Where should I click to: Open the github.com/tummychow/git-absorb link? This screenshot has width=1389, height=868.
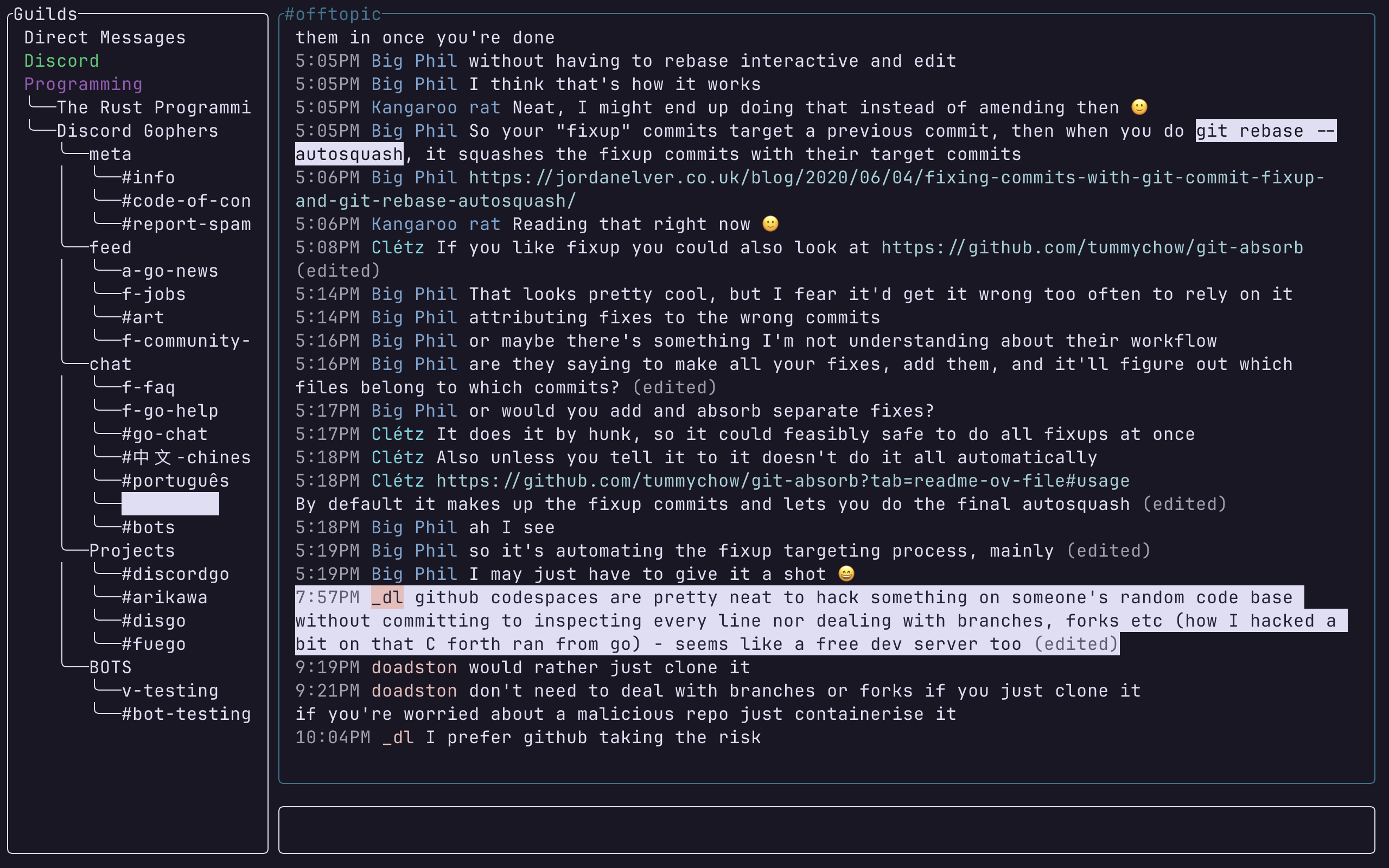1092,247
